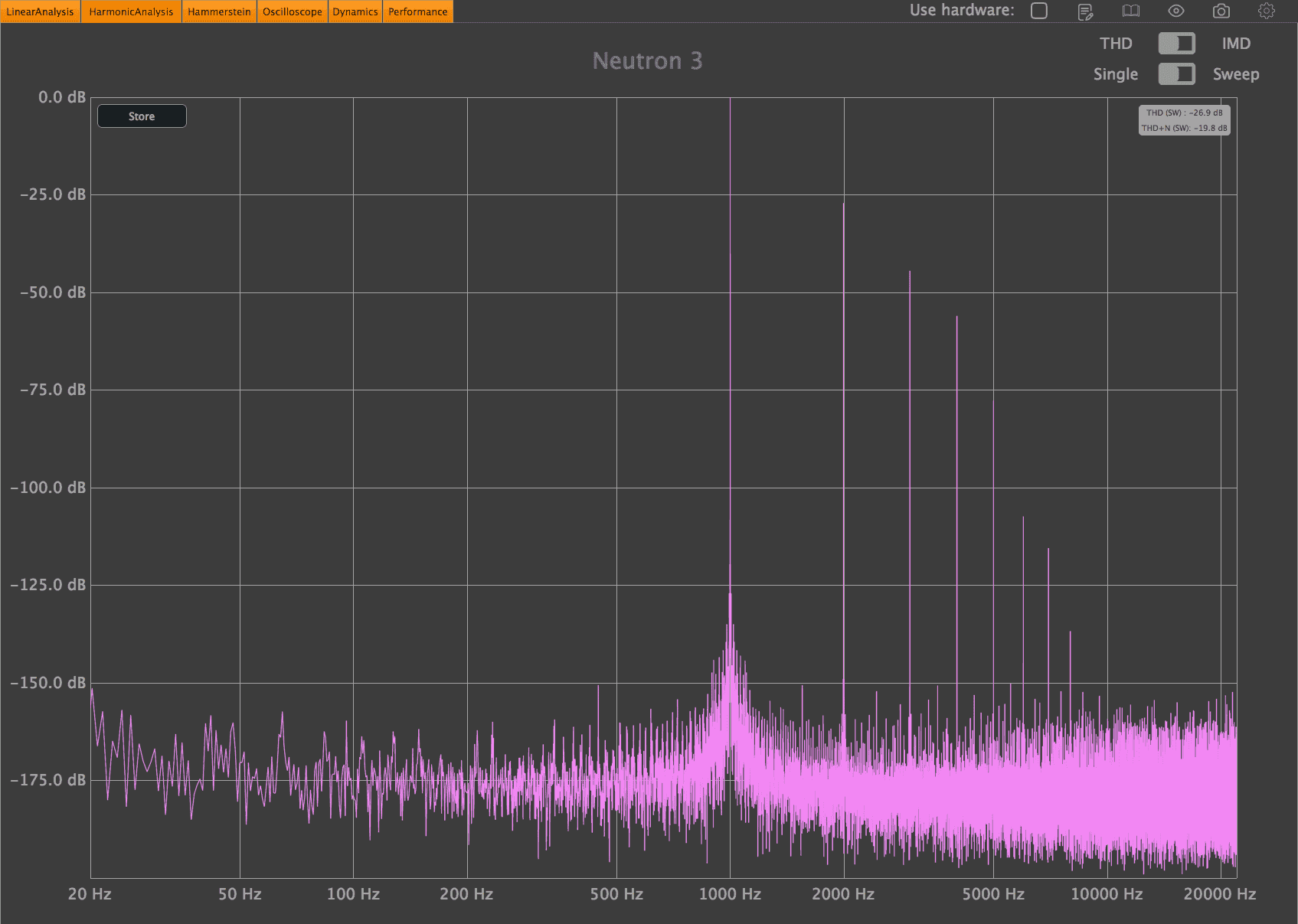The height and width of the screenshot is (924, 1298).
Task: Click the THD label beside the switch
Action: click(x=1116, y=44)
